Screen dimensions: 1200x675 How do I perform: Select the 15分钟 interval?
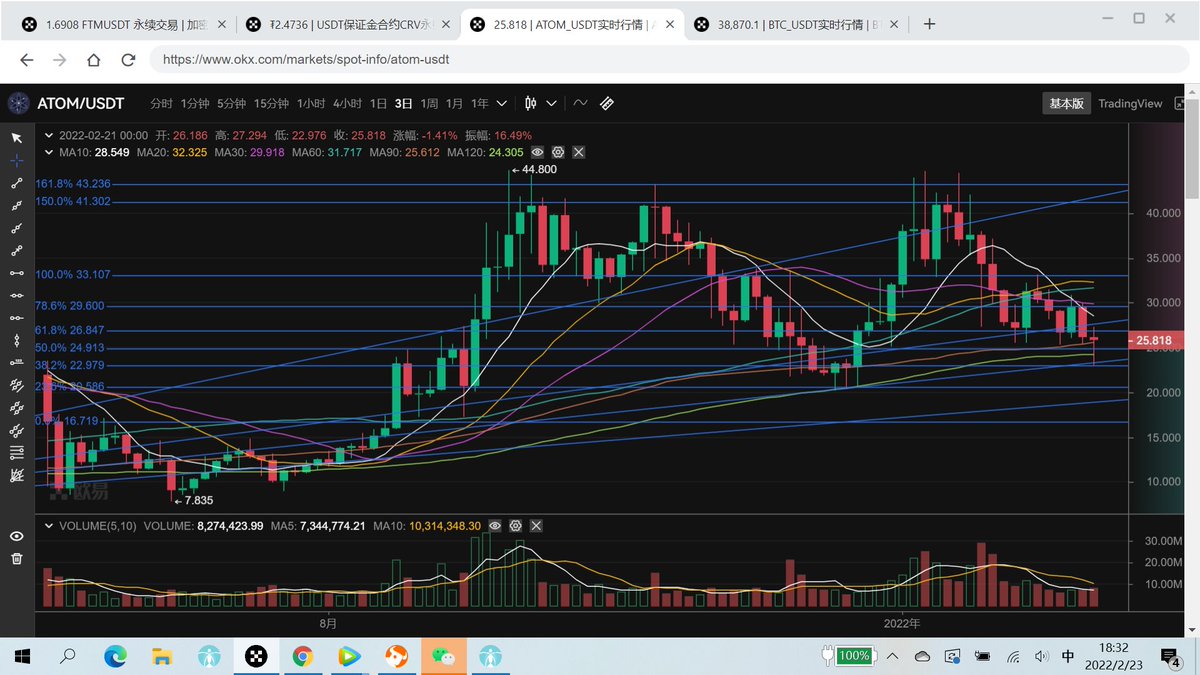[x=271, y=103]
